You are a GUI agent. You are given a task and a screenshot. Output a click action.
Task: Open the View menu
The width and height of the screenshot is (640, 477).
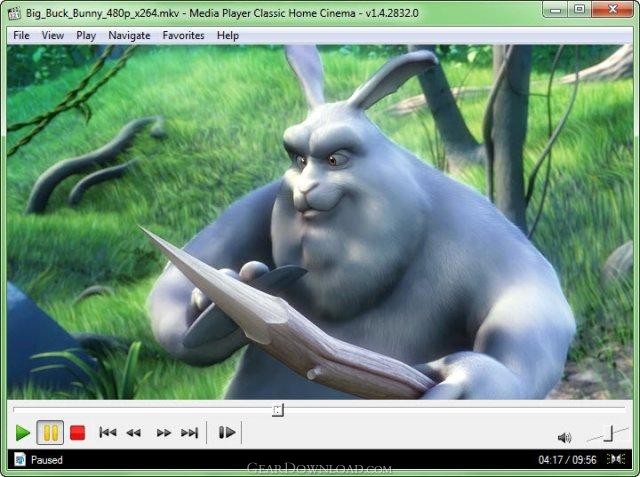tap(53, 35)
